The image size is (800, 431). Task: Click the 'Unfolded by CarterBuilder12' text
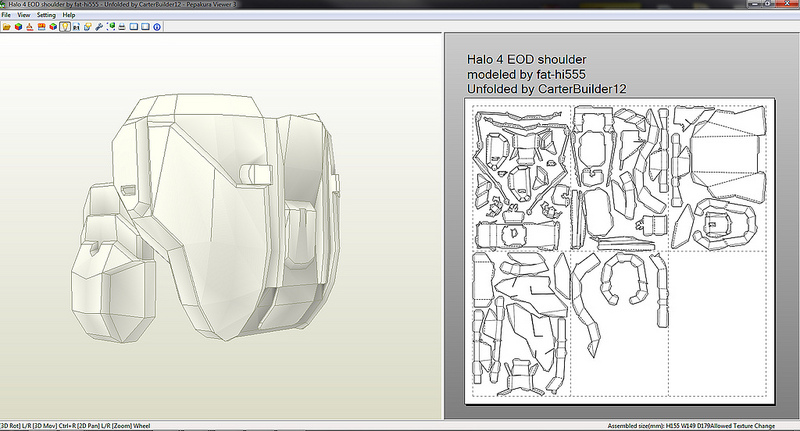(x=546, y=89)
